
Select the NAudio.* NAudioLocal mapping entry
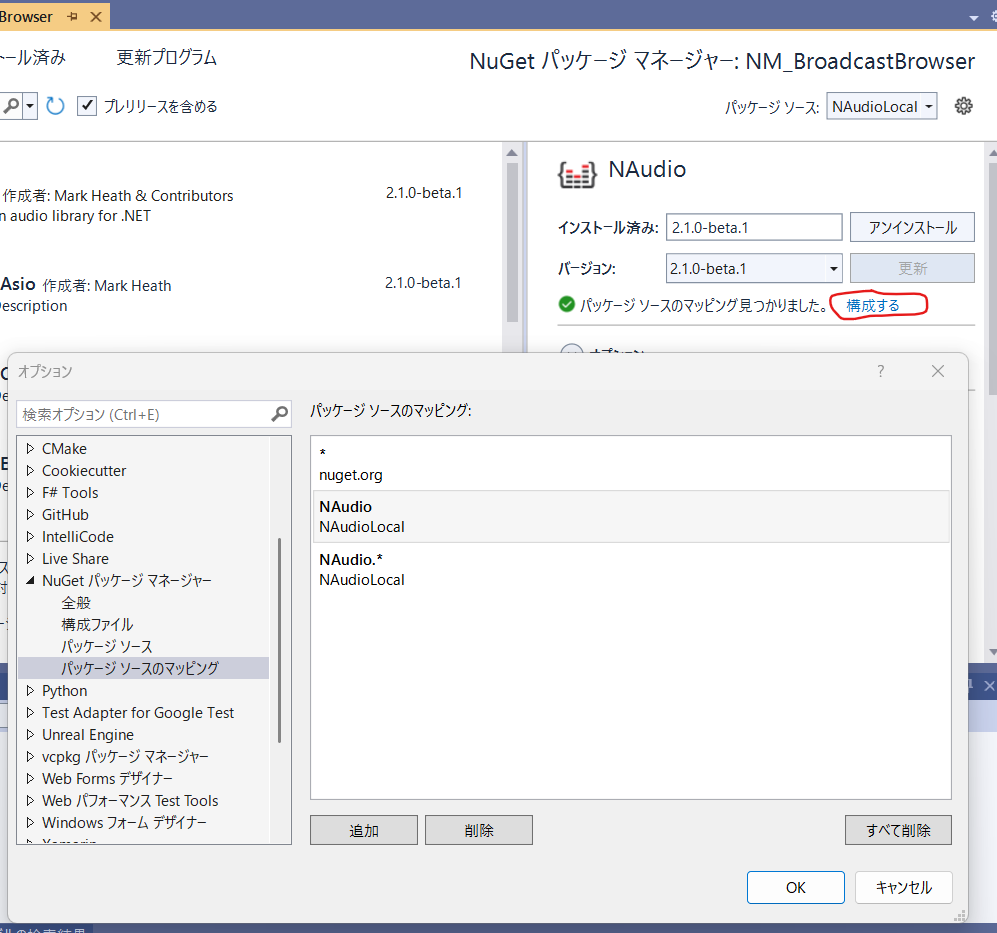tap(631, 569)
